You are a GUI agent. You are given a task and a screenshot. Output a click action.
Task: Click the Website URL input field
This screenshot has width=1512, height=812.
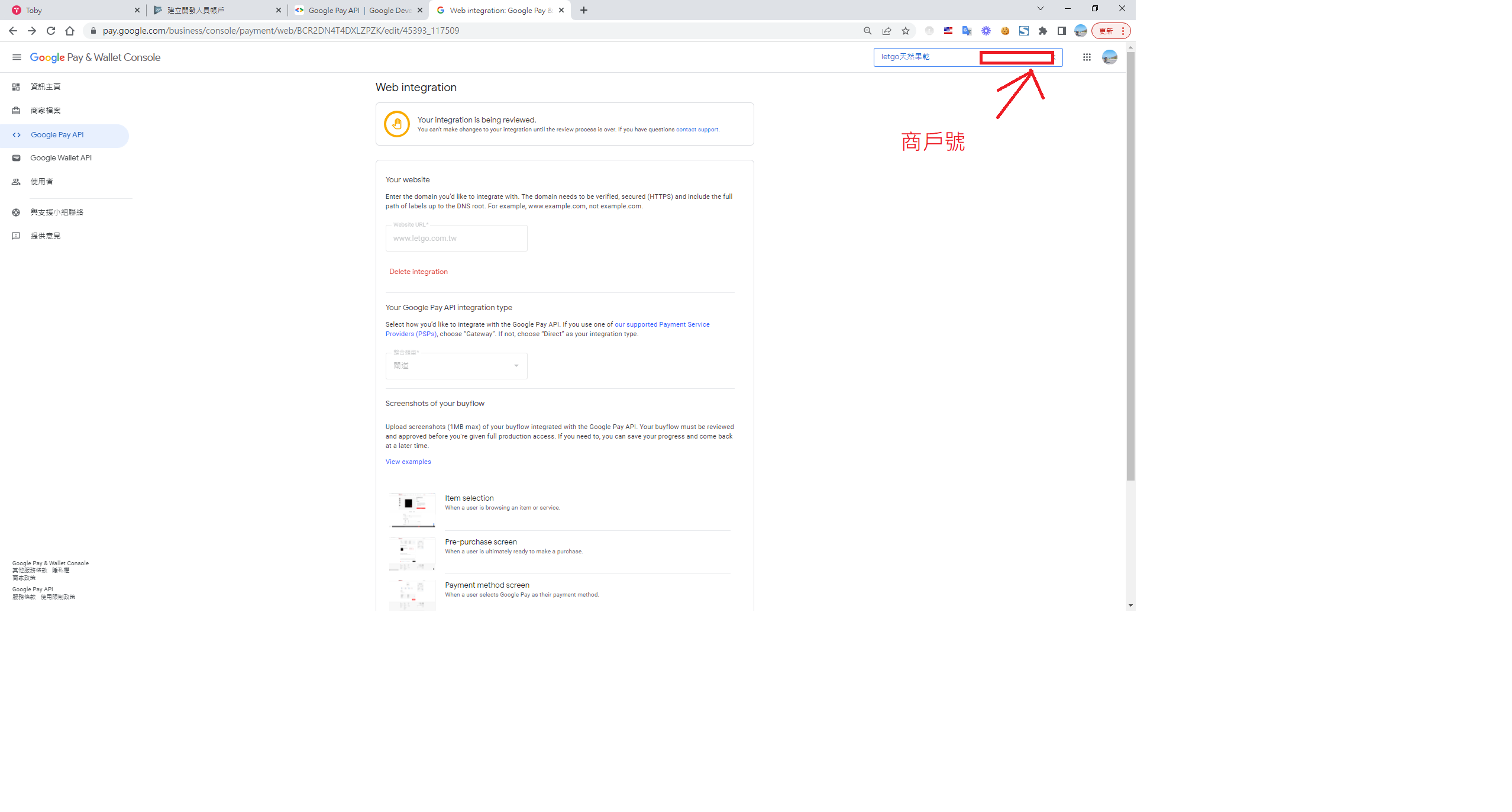pyautogui.click(x=456, y=239)
